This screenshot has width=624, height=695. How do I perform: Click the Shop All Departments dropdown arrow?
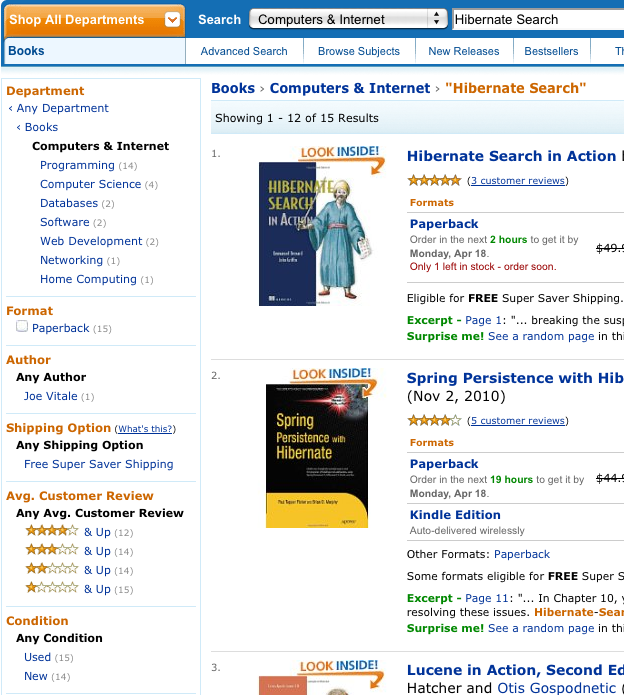[173, 19]
